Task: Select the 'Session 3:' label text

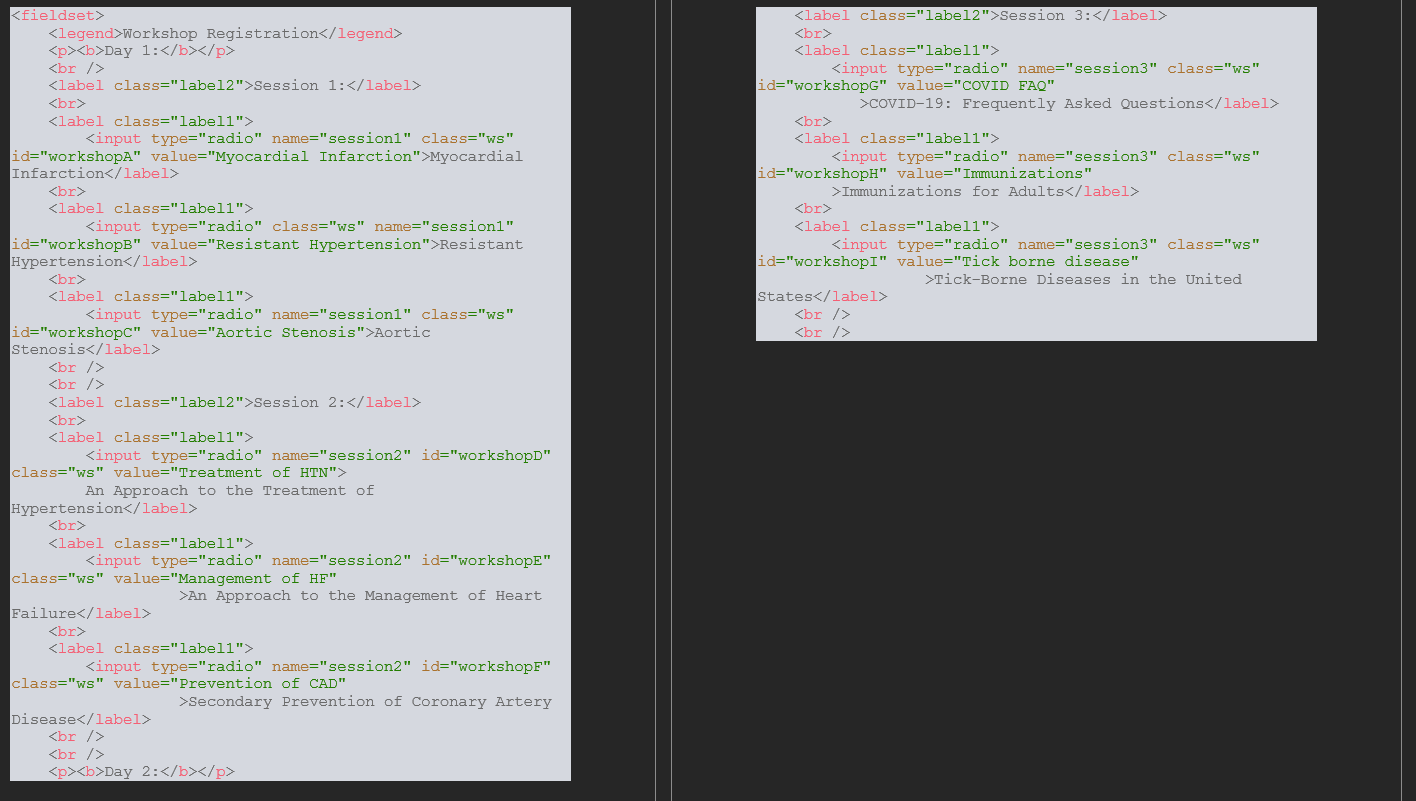Action: click(1046, 16)
